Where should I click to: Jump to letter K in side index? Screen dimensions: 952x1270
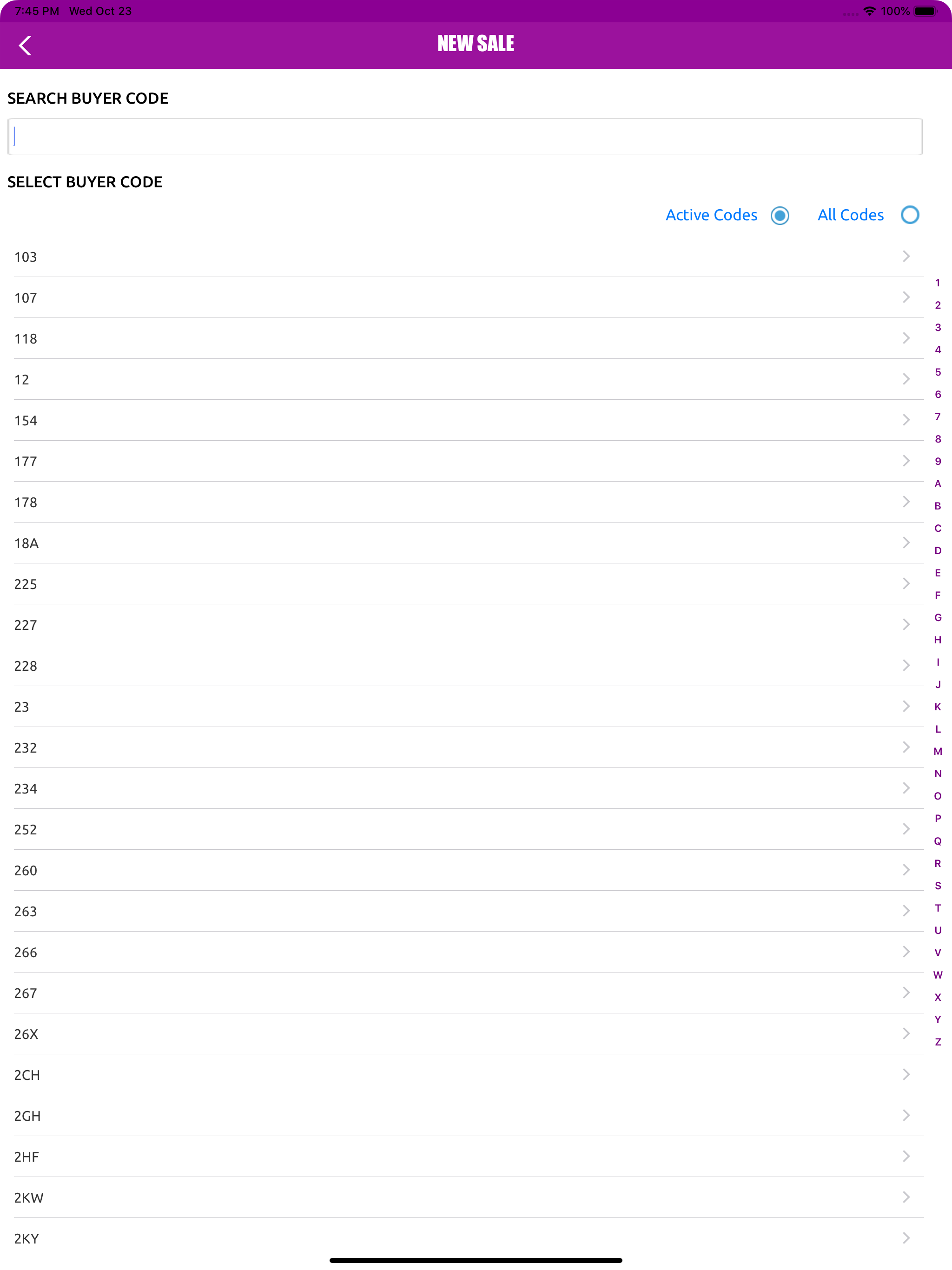pos(938,707)
